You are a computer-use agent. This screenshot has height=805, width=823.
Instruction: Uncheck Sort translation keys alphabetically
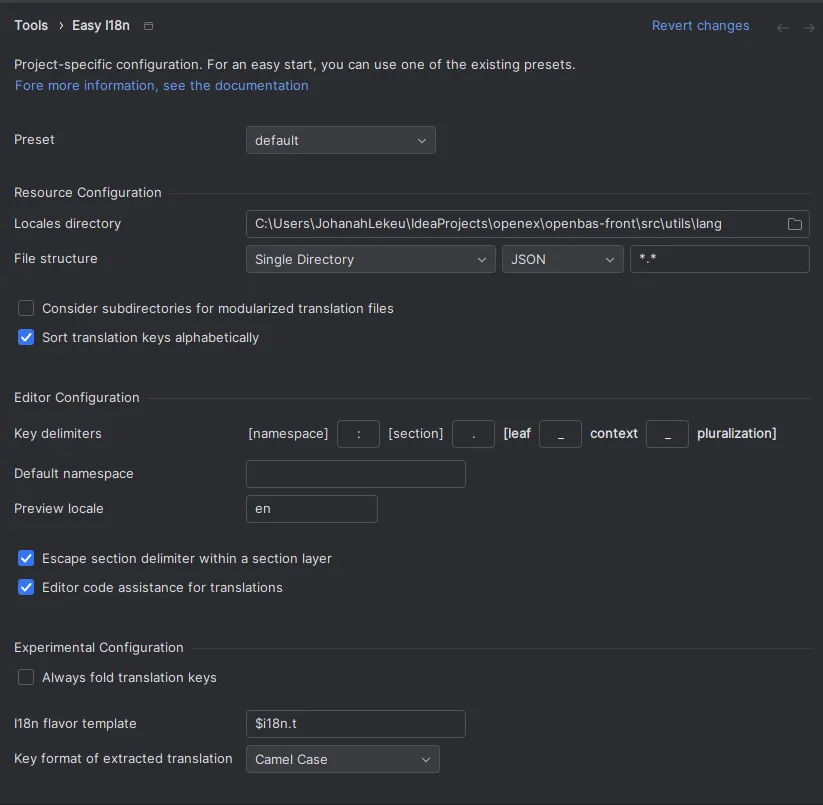(26, 338)
